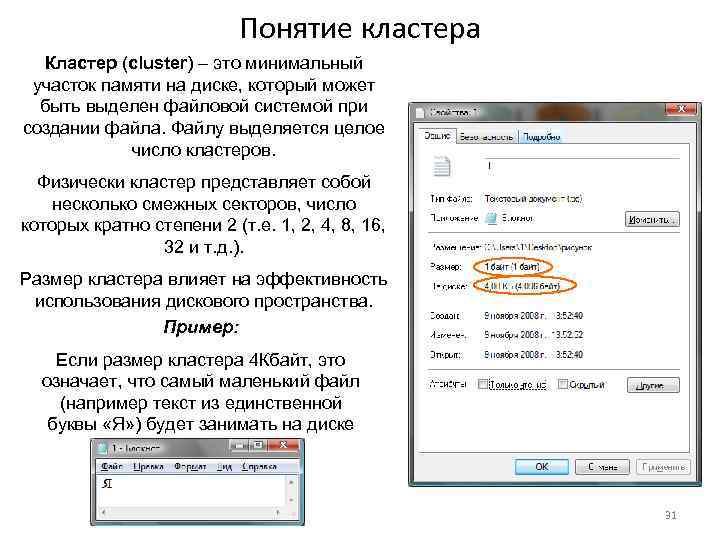720x540 pixels.
Task: Click the Отмена button in Properties
Action: point(602,467)
